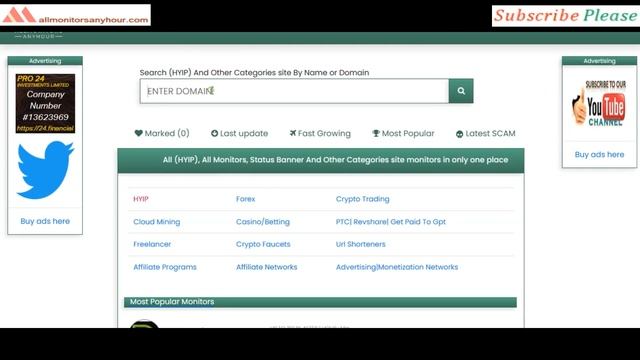Click the allmonitorsanyhour.com logo
The image size is (640, 360).
click(76, 15)
